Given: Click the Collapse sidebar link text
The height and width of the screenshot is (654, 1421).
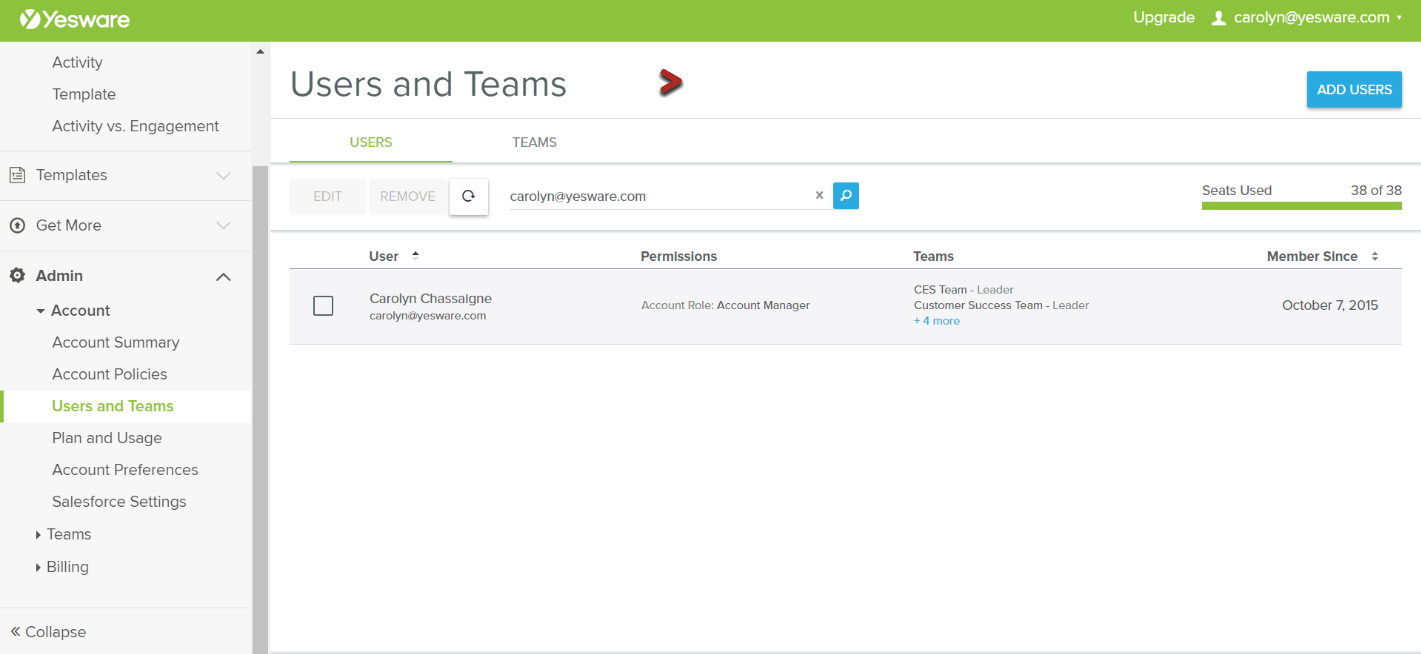Looking at the screenshot, I should coord(55,632).
